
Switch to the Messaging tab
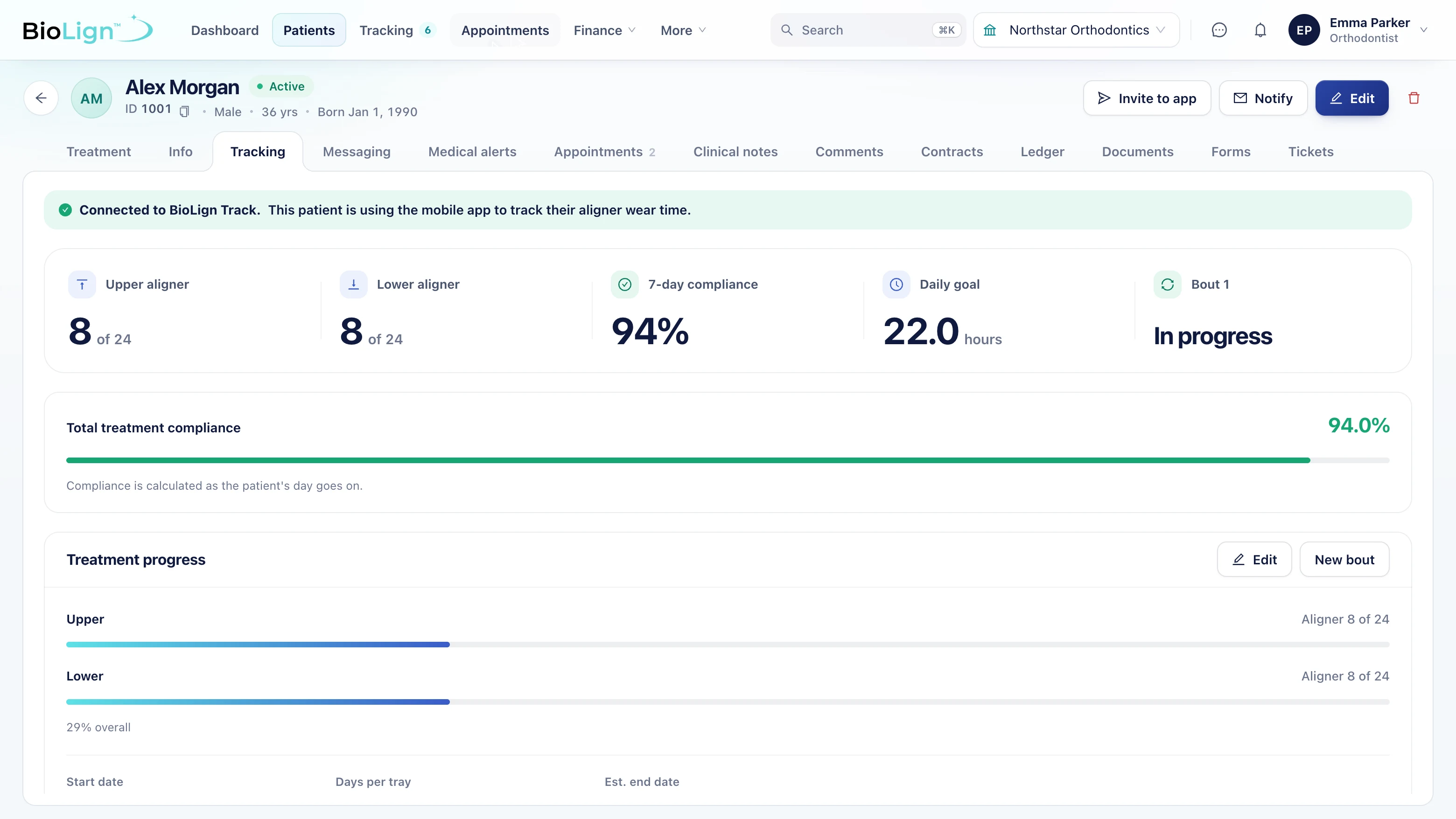(357, 152)
